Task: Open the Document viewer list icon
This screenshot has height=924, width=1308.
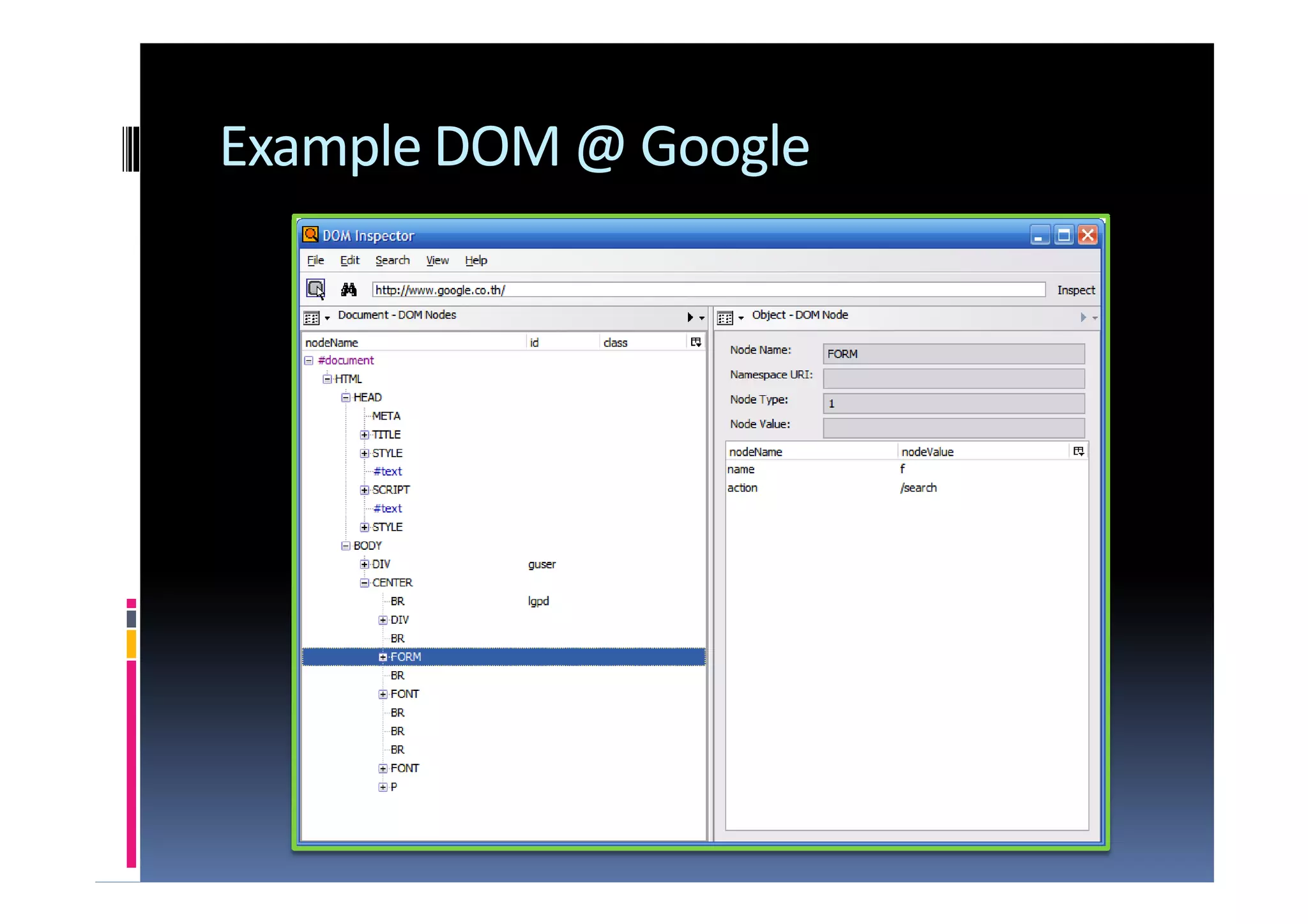Action: point(312,317)
